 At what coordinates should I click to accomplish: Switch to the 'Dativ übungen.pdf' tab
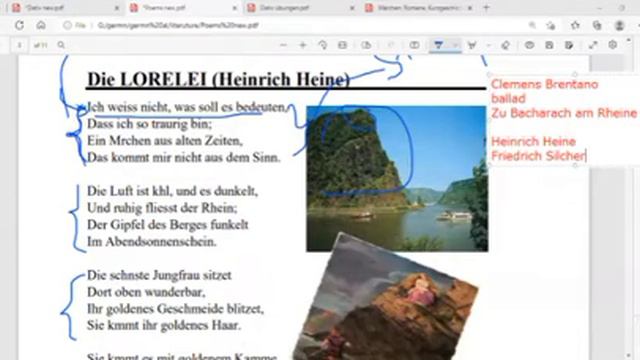point(300,8)
